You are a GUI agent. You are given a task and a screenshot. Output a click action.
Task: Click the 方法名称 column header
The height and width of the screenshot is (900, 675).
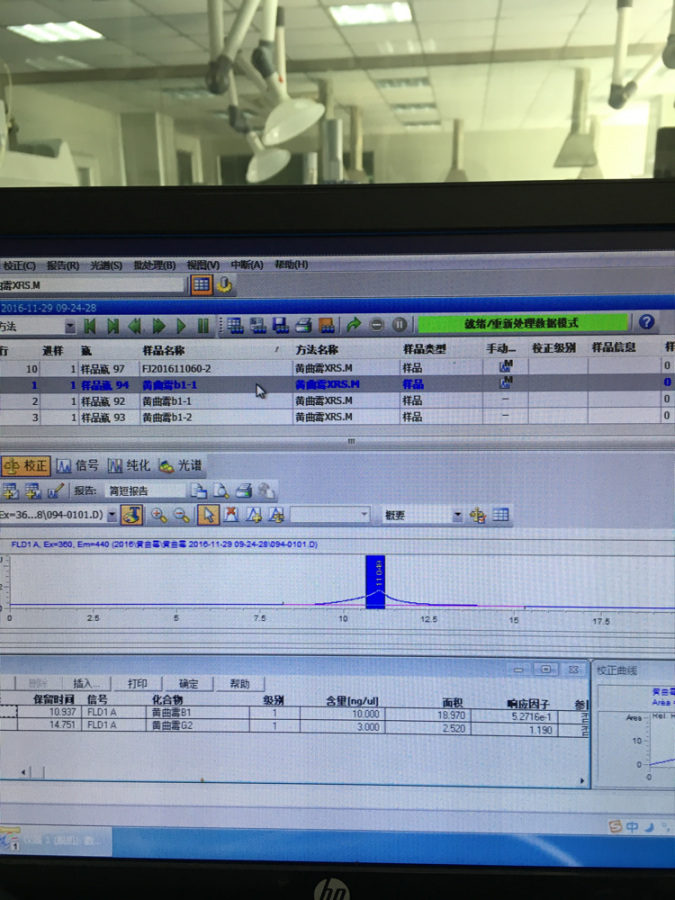pos(317,349)
